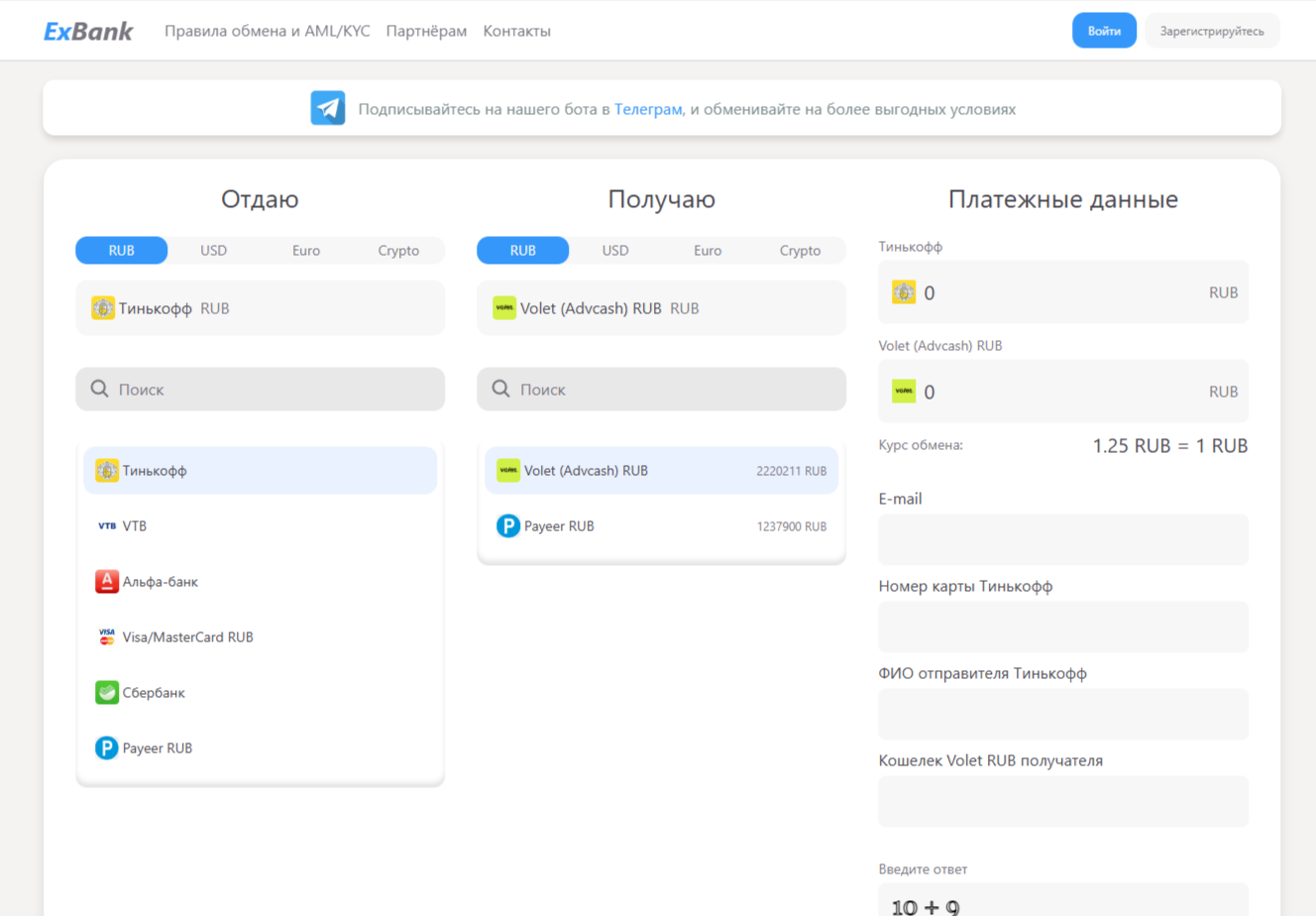Focus the E-mail input field
Screen dimensions: 1316x916
(1063, 539)
